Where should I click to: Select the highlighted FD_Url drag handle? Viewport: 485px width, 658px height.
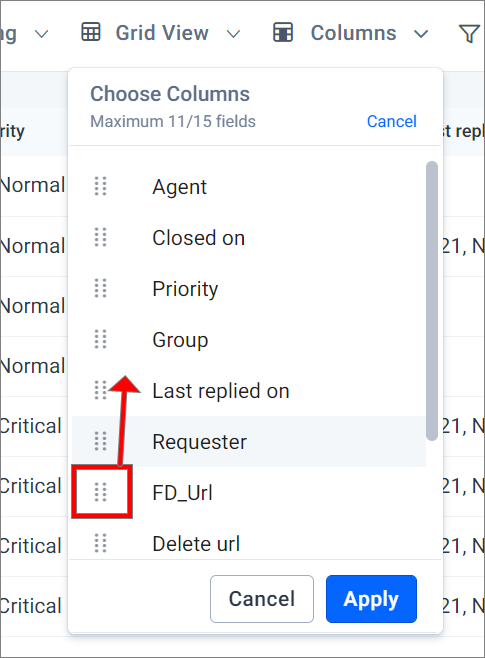(x=100, y=492)
